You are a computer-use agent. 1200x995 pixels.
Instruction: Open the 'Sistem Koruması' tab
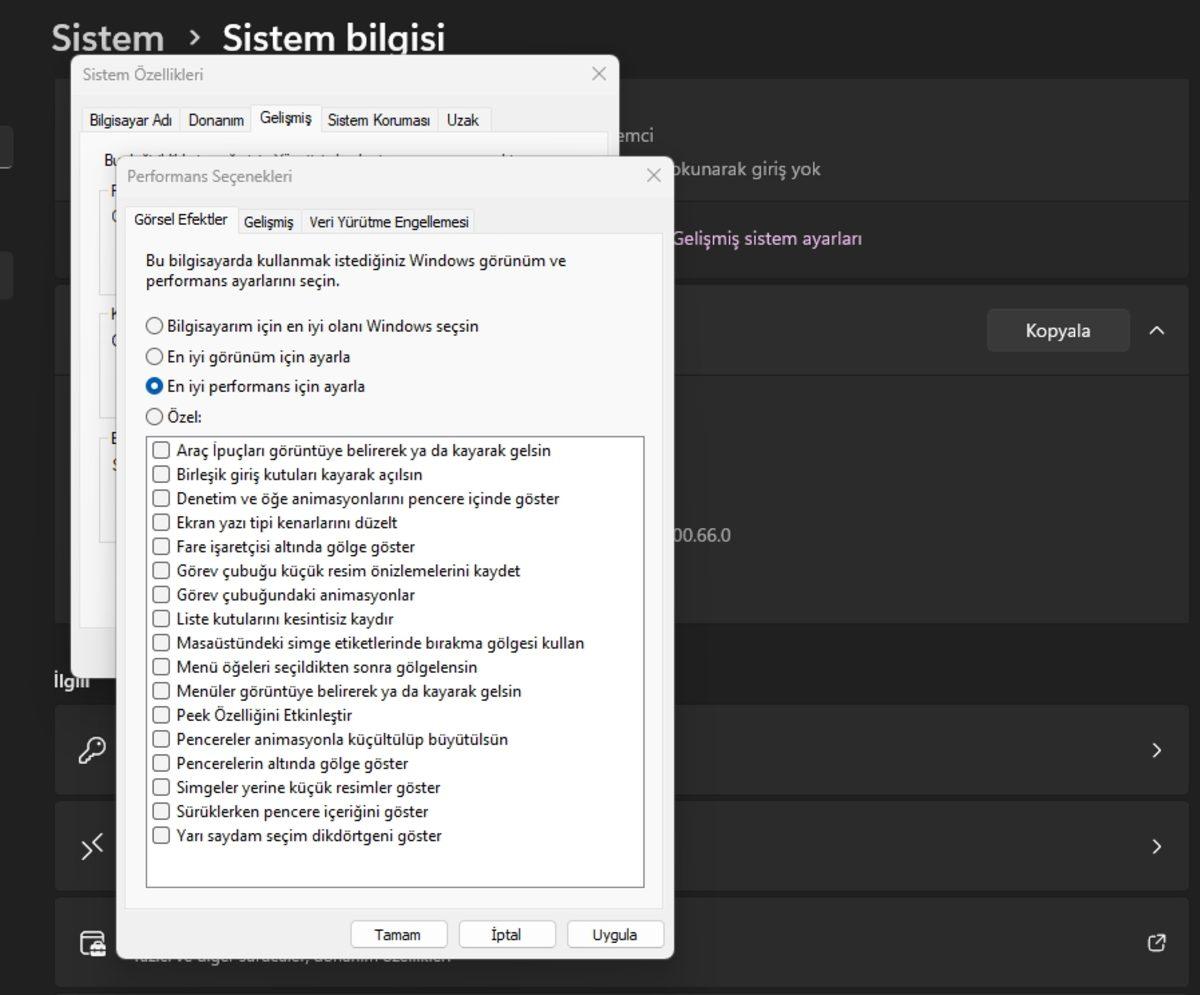point(378,120)
